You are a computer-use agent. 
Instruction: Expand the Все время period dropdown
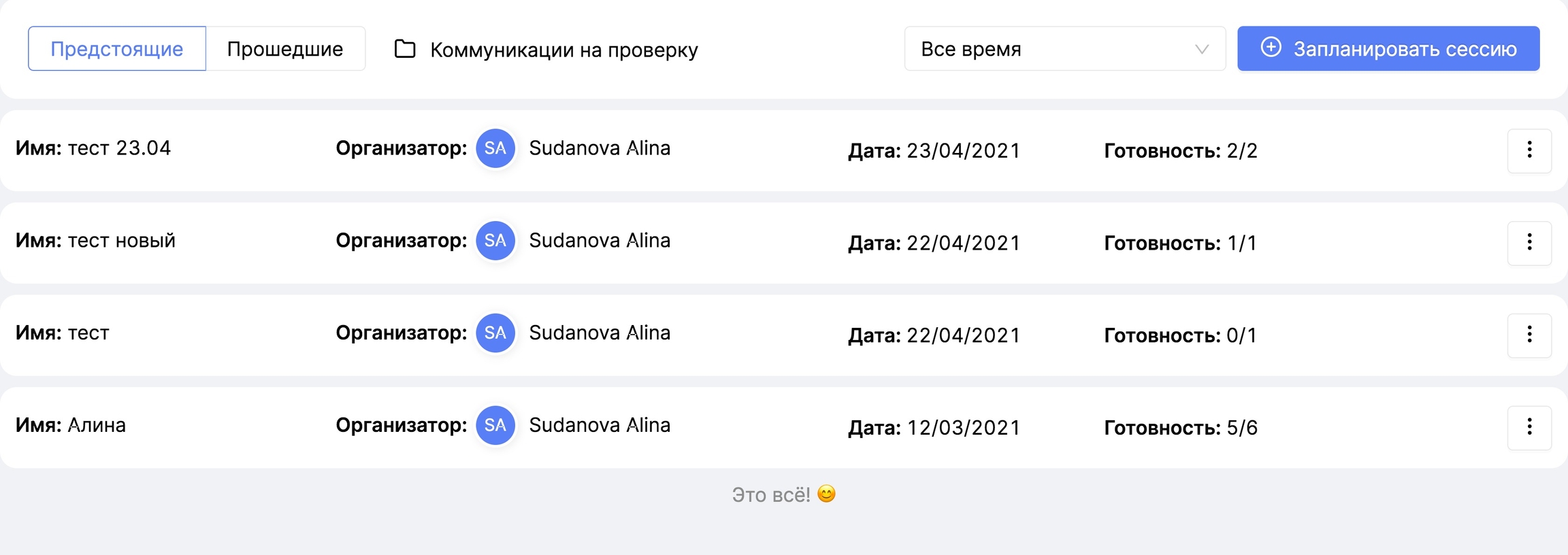1064,49
